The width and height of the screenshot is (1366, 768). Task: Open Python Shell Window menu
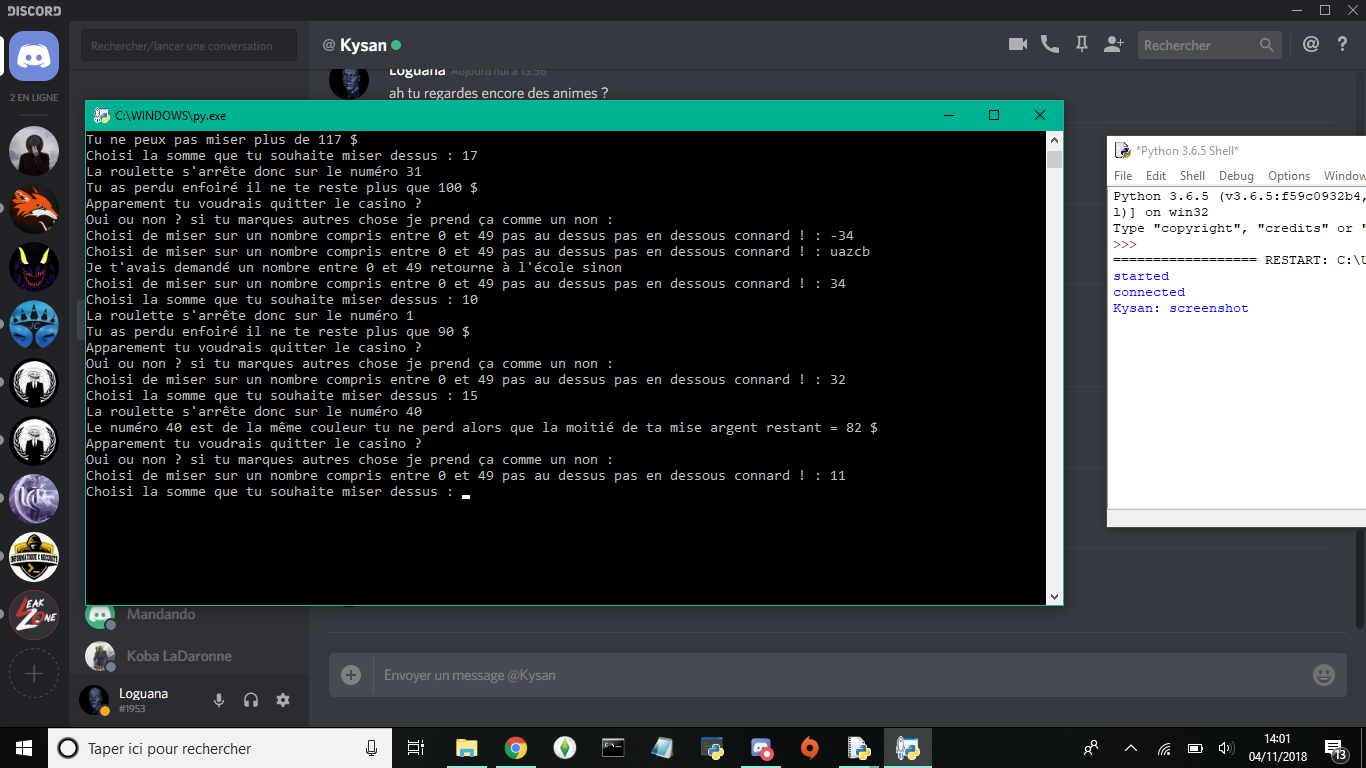coord(1344,176)
